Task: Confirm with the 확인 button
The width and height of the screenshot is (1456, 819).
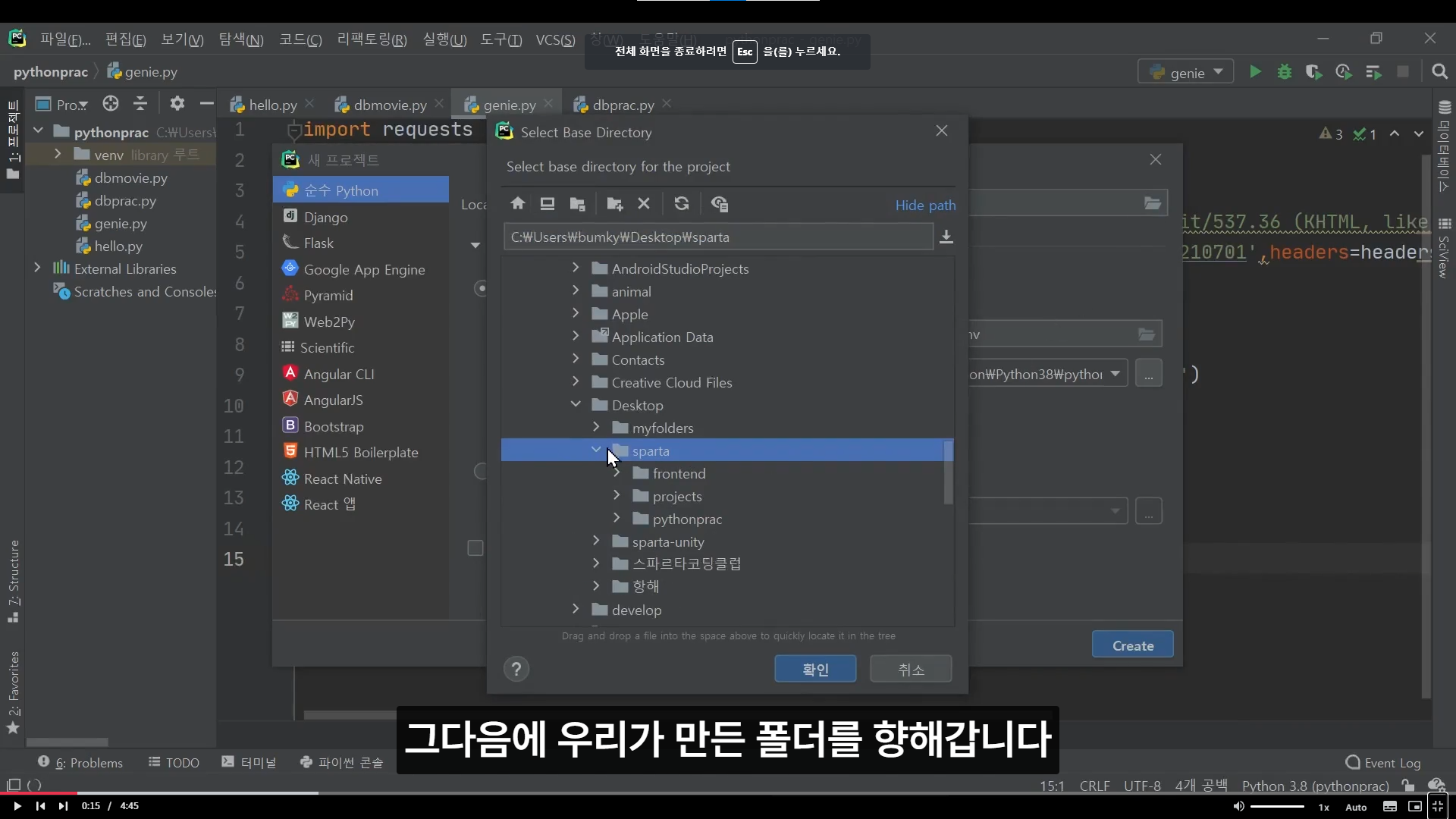Action: 815,669
